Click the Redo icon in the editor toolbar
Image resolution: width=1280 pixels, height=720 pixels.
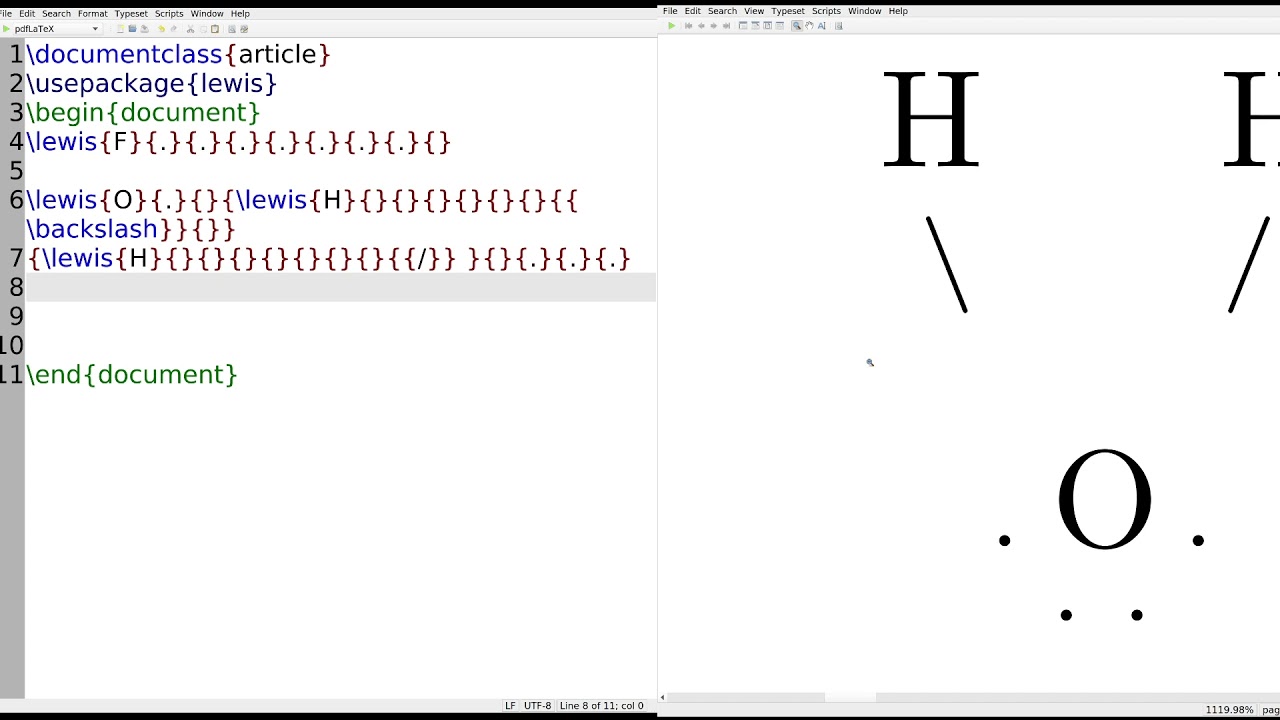(x=173, y=29)
